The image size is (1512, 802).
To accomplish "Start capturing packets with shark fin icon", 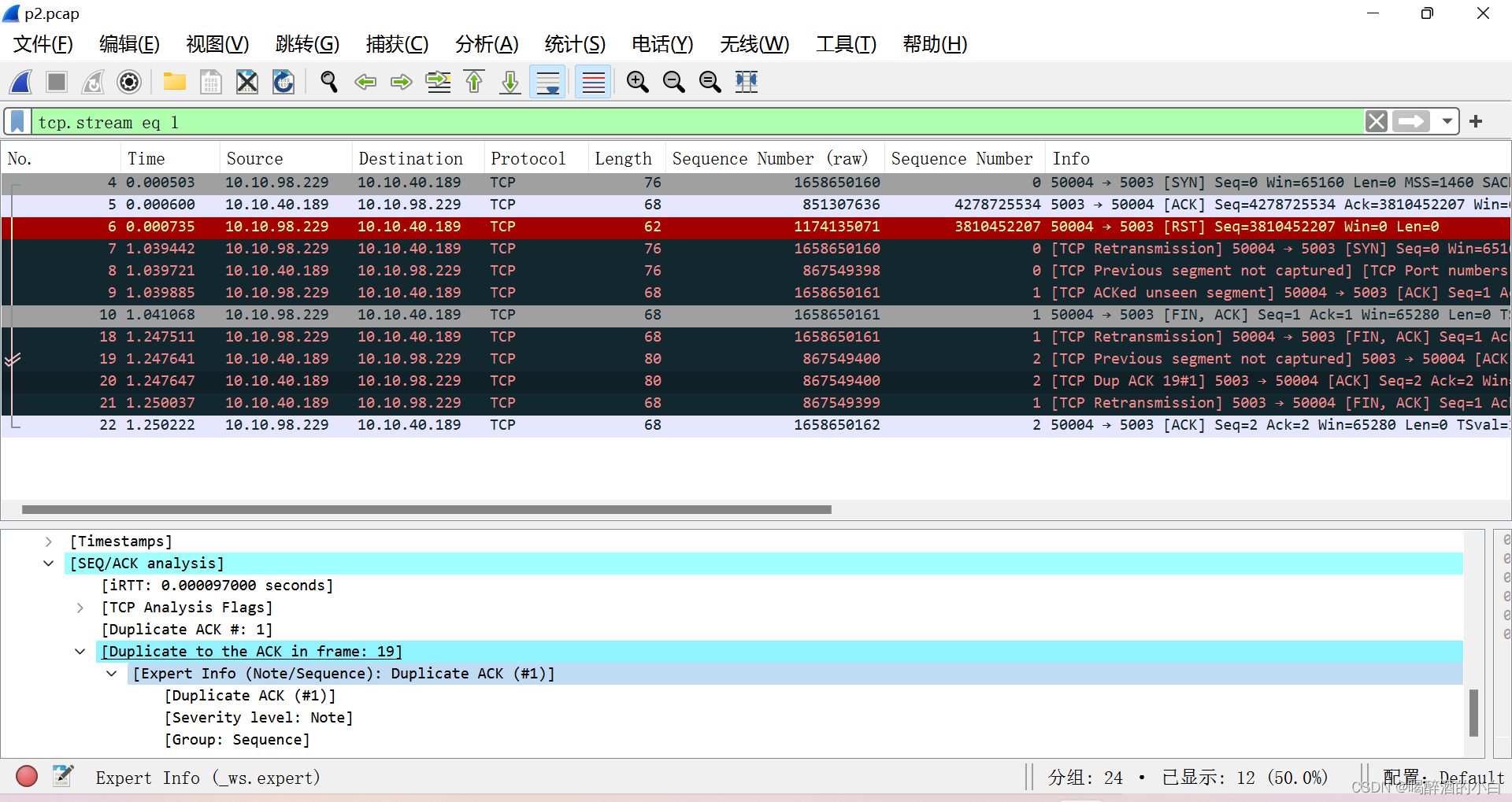I will click(x=20, y=82).
